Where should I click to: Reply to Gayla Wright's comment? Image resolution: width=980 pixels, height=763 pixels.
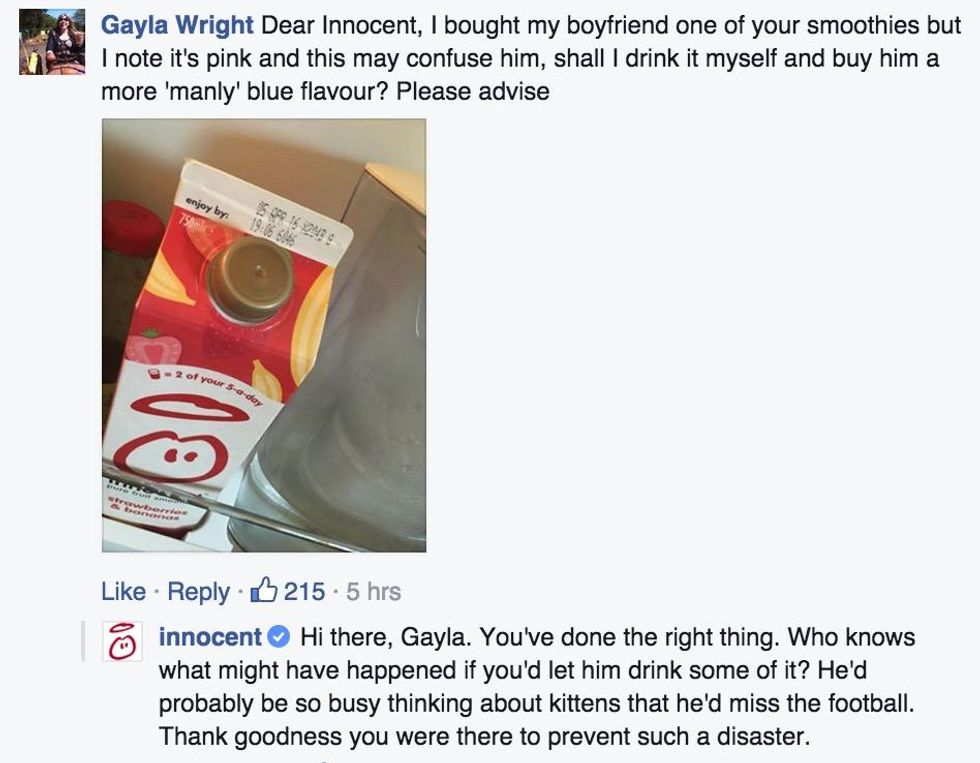199,591
